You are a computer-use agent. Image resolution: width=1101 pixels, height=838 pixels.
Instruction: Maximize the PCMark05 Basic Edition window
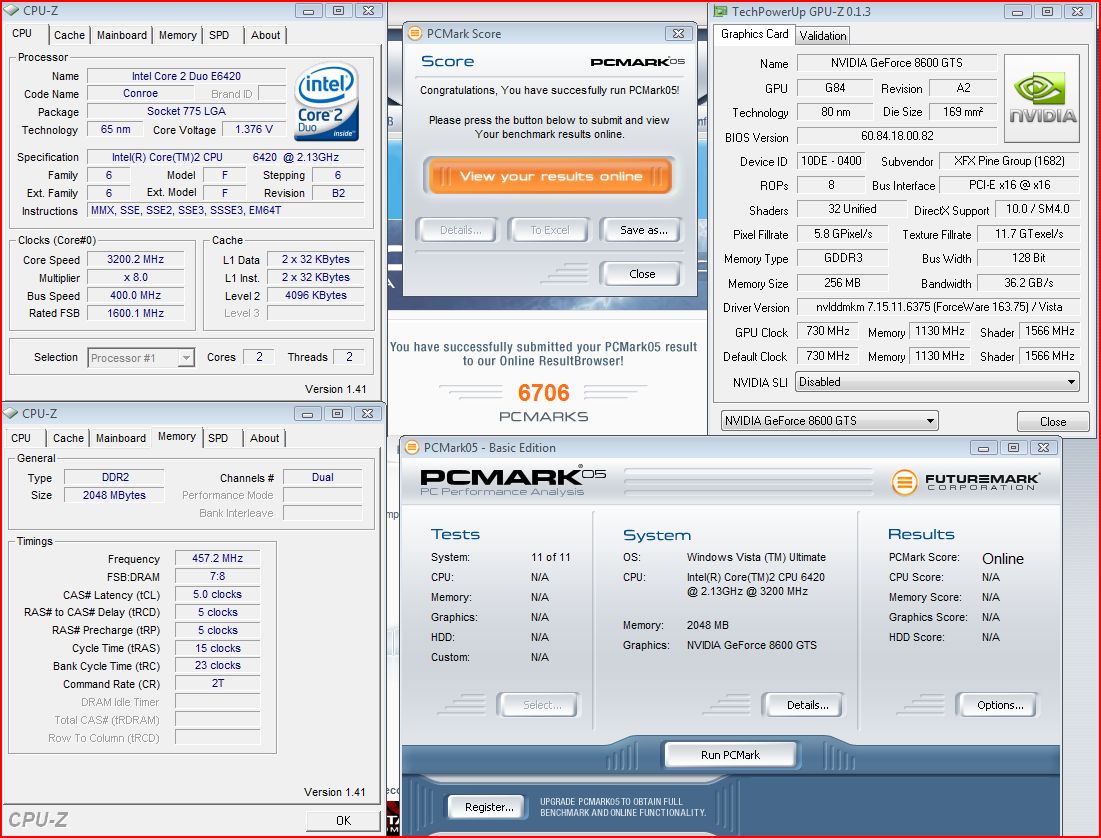(x=1013, y=447)
